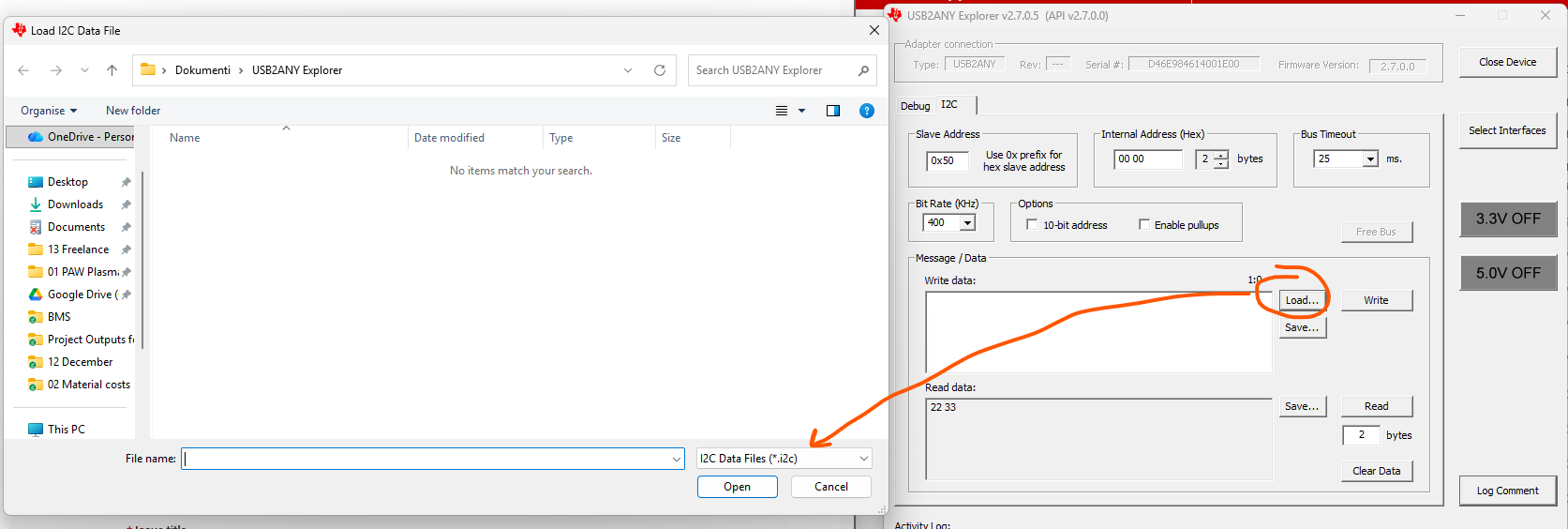The width and height of the screenshot is (1568, 529).
Task: Open the view options dropdown arrow
Action: point(801,111)
